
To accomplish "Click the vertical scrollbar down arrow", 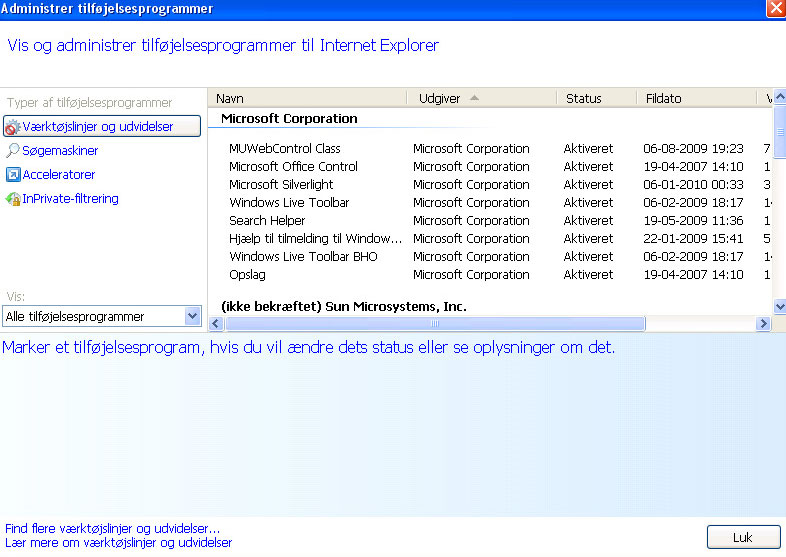I will pos(779,306).
